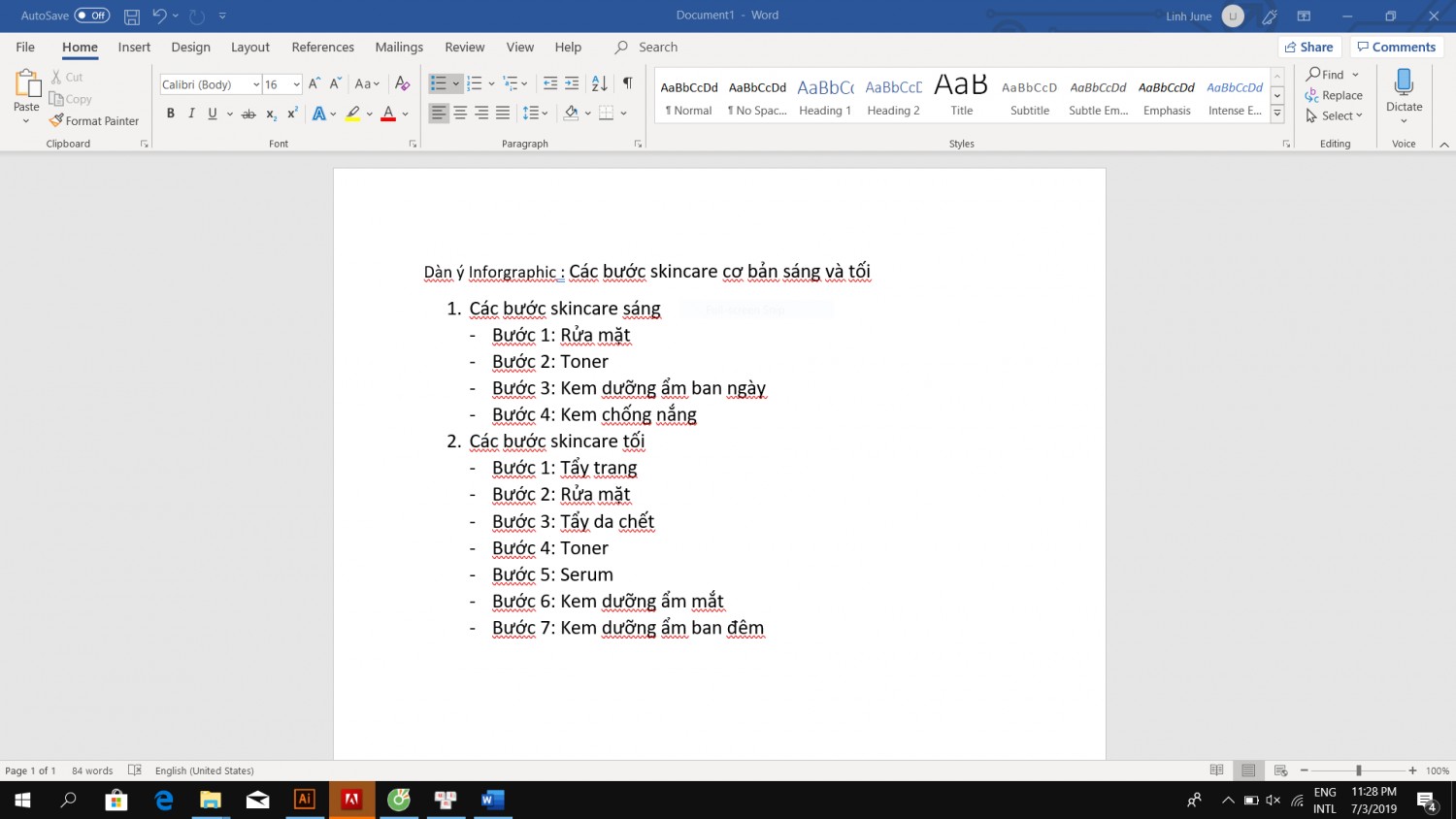
Task: Select the Format Painter tool
Action: pyautogui.click(x=94, y=121)
